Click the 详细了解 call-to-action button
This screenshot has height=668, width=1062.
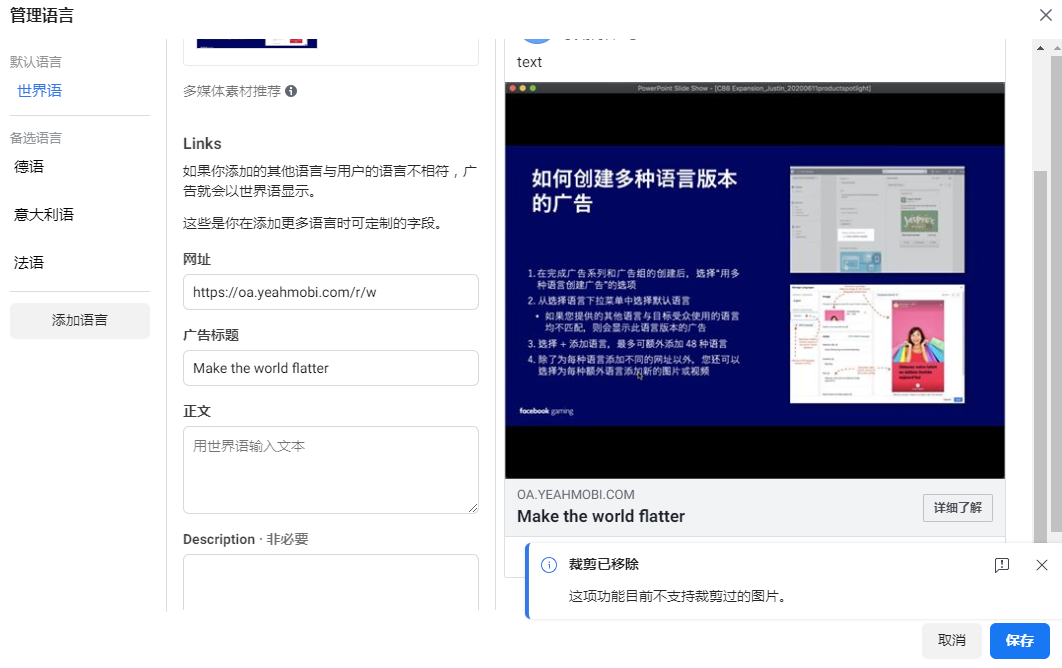point(957,508)
